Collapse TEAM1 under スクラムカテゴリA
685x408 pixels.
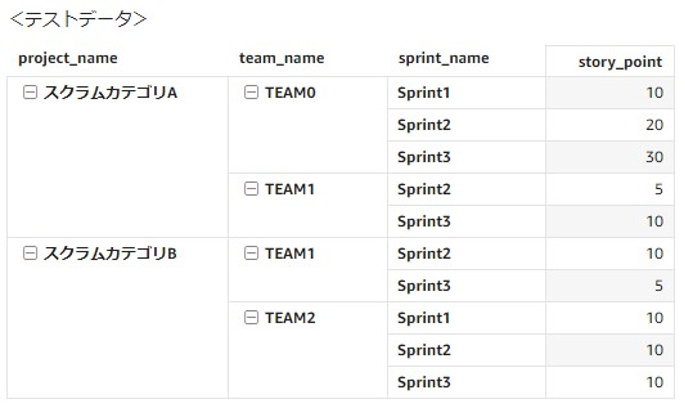point(251,189)
